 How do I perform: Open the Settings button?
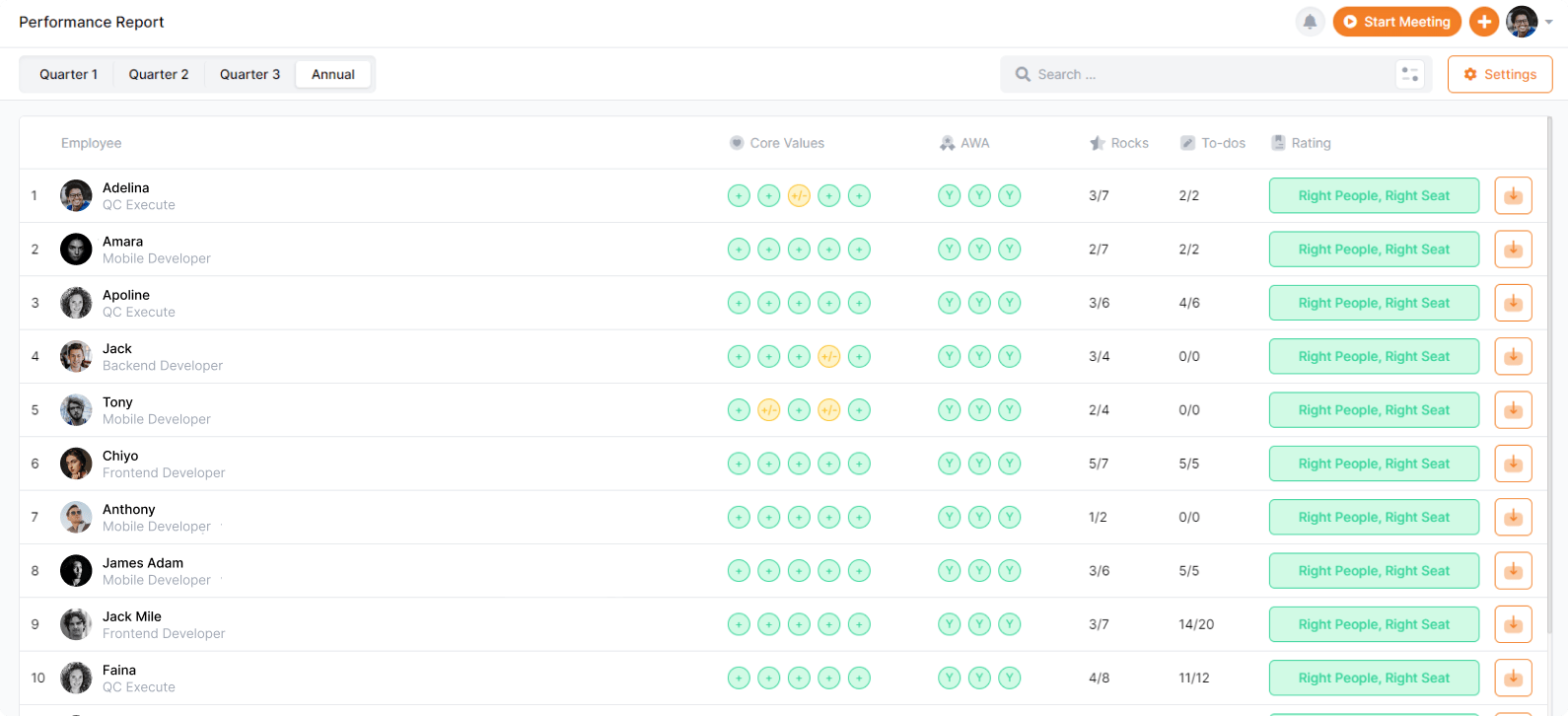(x=1499, y=74)
